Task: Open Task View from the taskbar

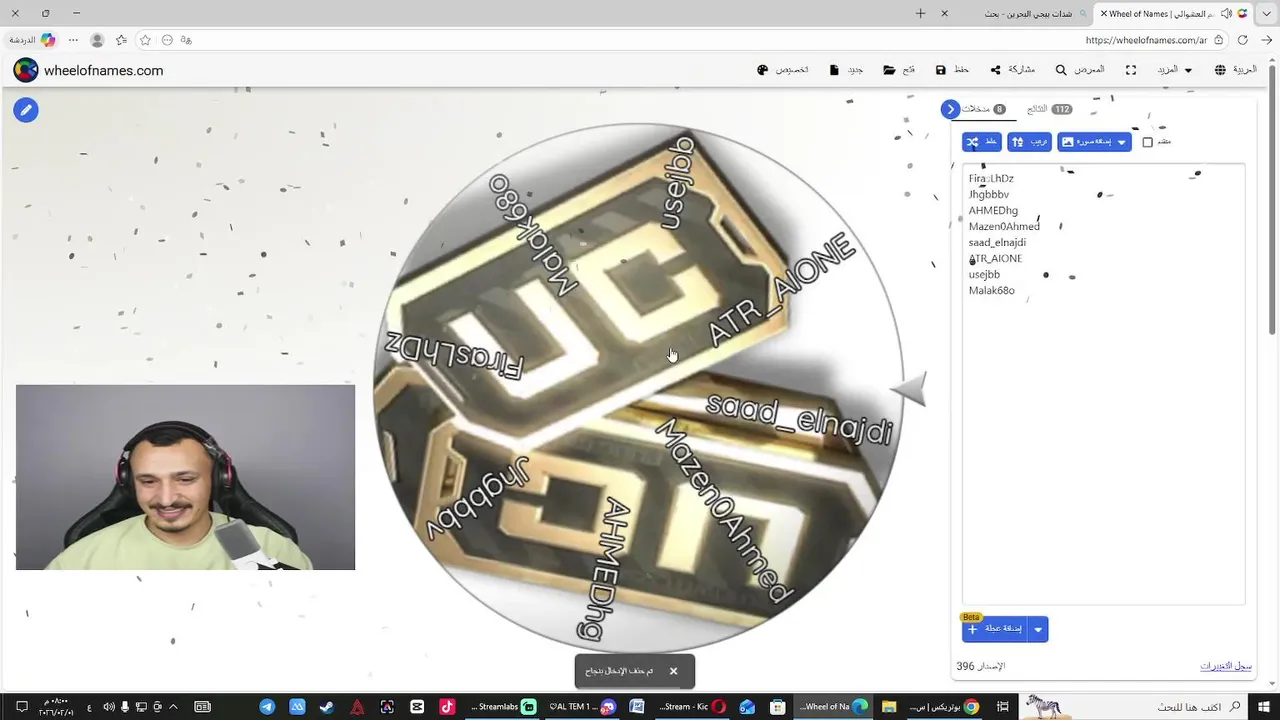Action: [1003, 707]
